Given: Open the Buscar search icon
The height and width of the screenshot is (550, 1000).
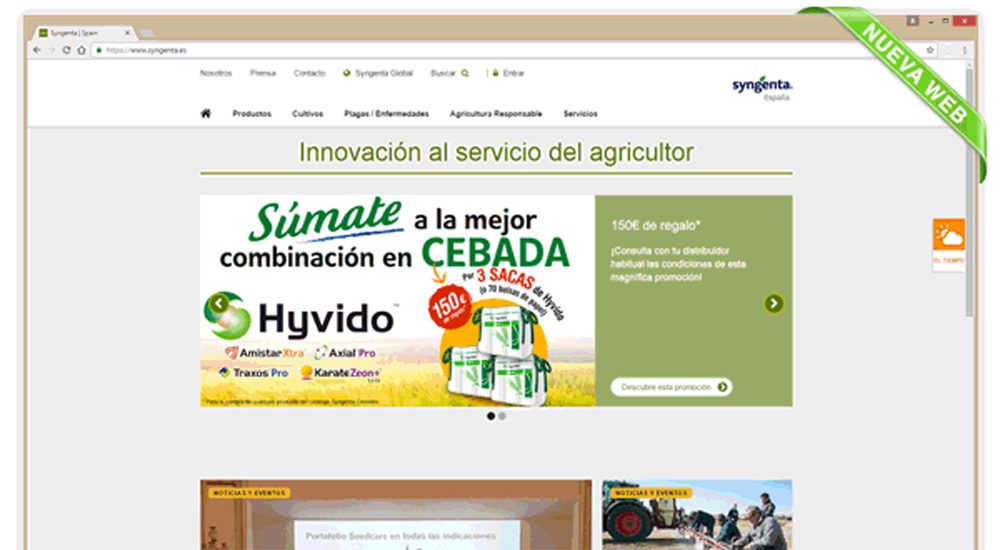Looking at the screenshot, I should pyautogui.click(x=464, y=73).
